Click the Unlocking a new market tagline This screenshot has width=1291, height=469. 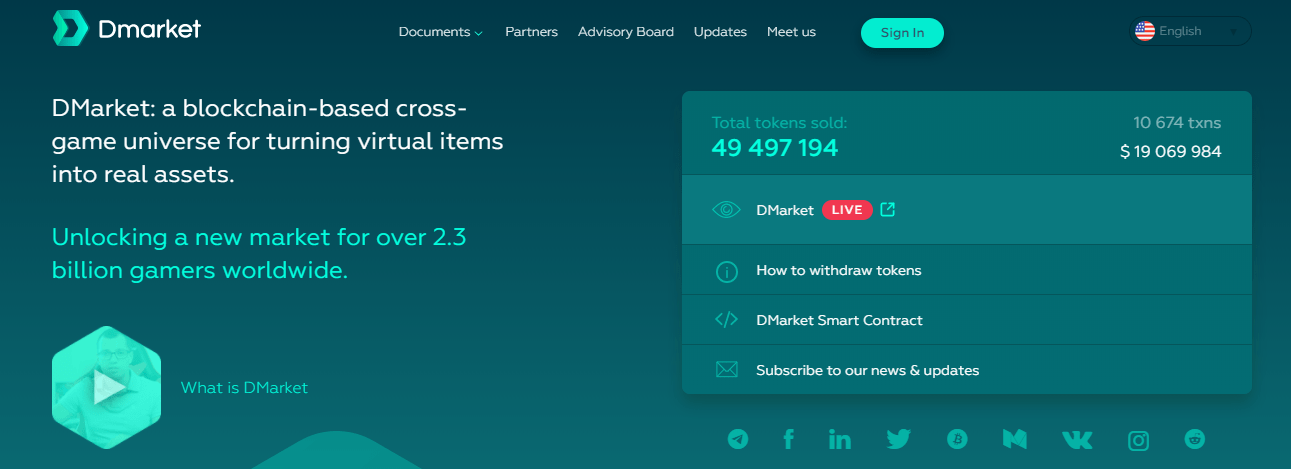pos(259,254)
